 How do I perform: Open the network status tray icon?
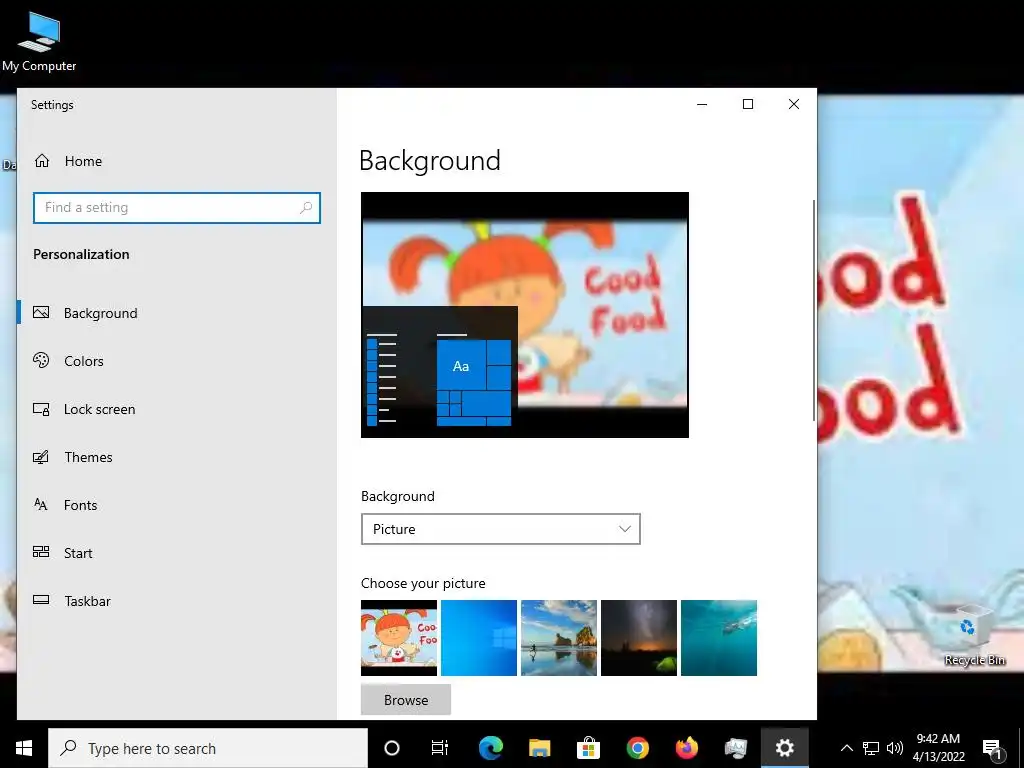pyautogui.click(x=871, y=748)
